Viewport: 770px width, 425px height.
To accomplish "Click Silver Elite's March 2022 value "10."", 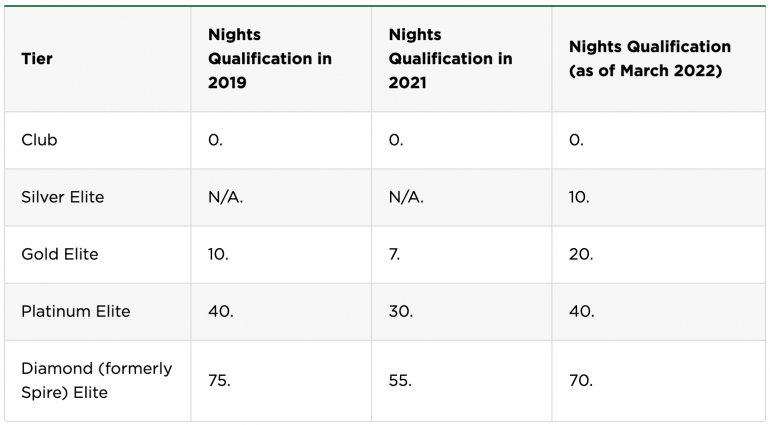I will click(x=579, y=197).
